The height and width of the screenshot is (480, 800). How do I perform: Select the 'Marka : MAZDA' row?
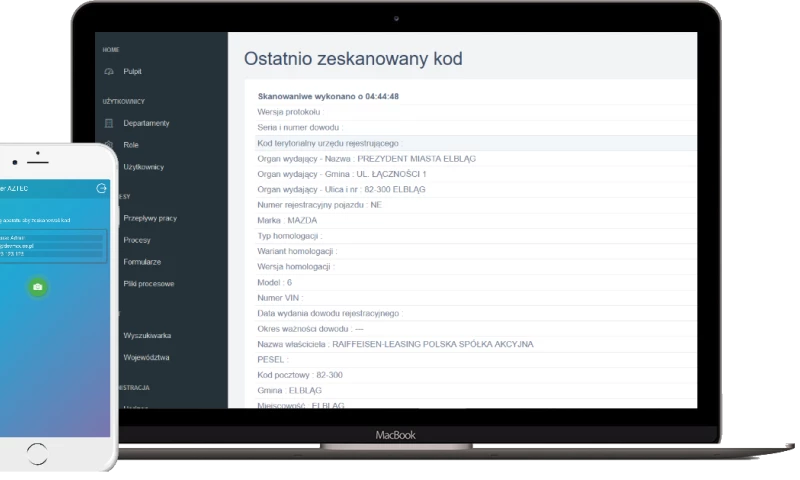point(476,220)
